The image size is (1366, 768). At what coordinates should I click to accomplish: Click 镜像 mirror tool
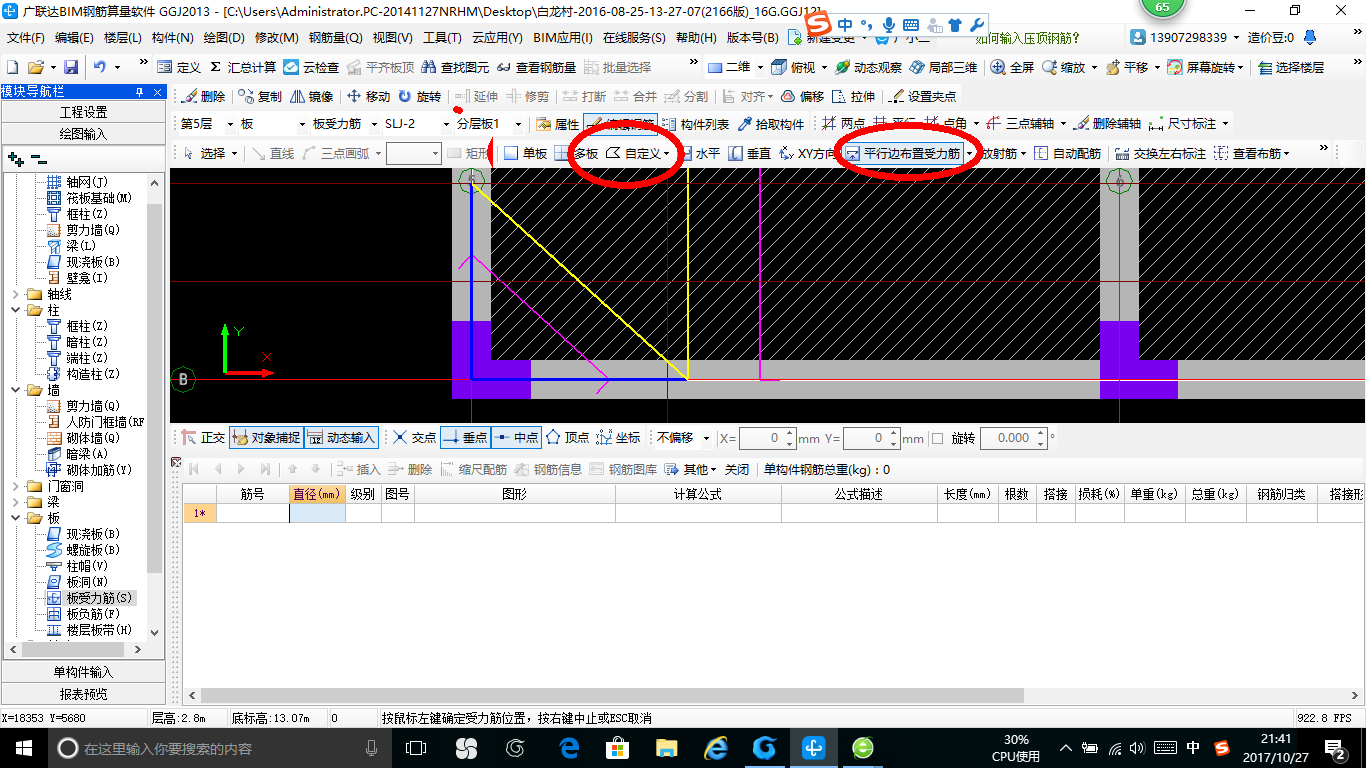pyautogui.click(x=312, y=96)
